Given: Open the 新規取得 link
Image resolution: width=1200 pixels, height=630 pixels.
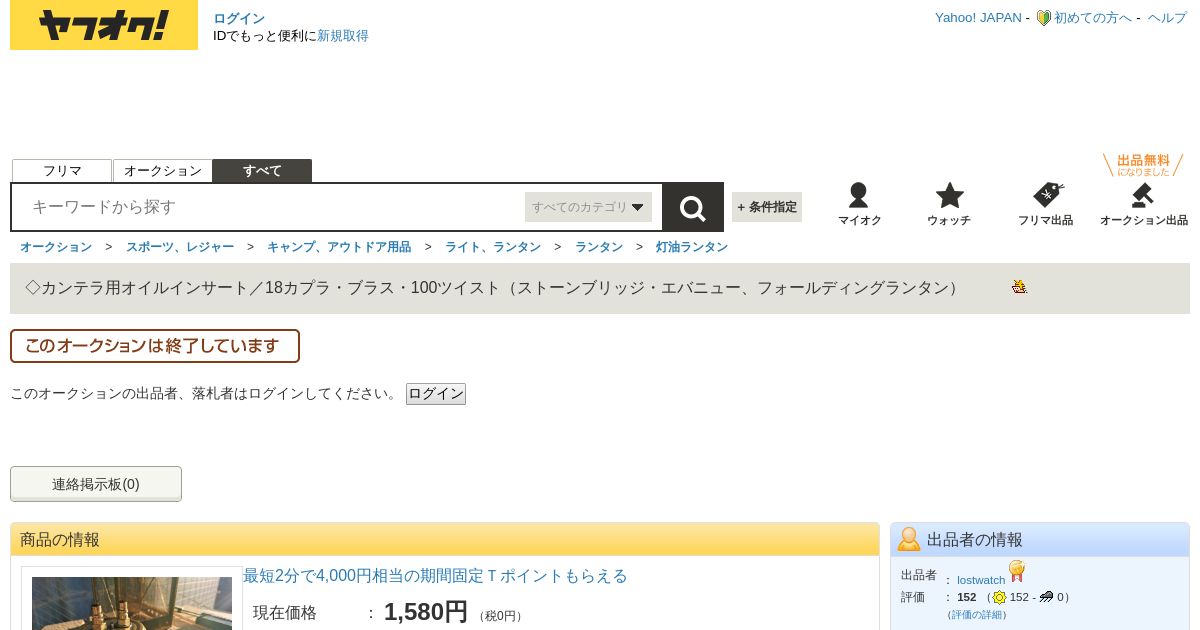Looking at the screenshot, I should [x=343, y=36].
